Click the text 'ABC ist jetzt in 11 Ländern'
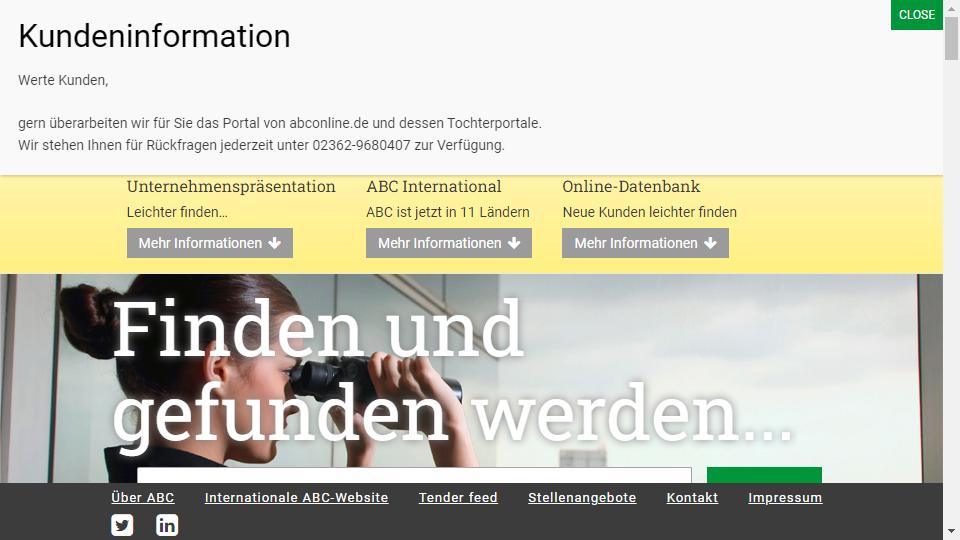This screenshot has width=960, height=540. [x=448, y=212]
